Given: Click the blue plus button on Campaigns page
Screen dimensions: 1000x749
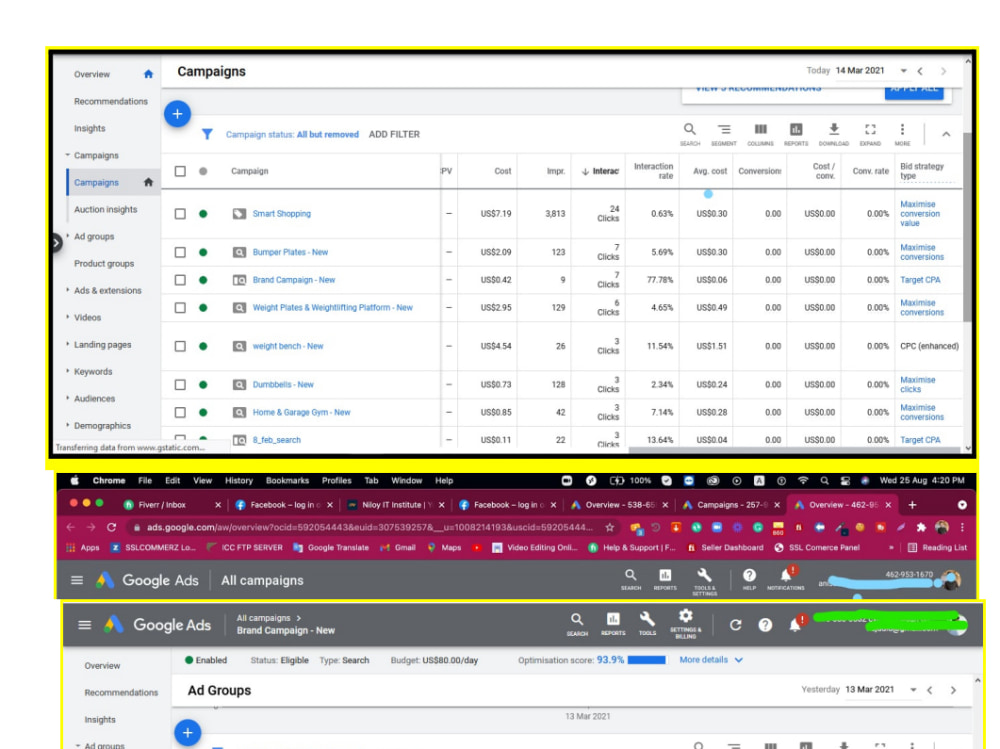Looking at the screenshot, I should [x=177, y=114].
